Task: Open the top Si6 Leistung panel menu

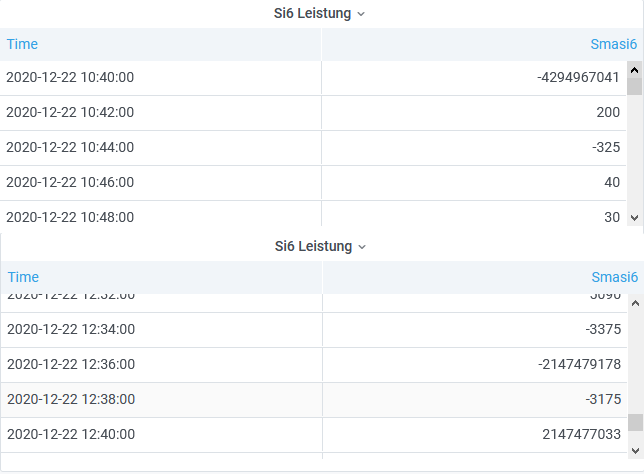Action: [x=320, y=14]
